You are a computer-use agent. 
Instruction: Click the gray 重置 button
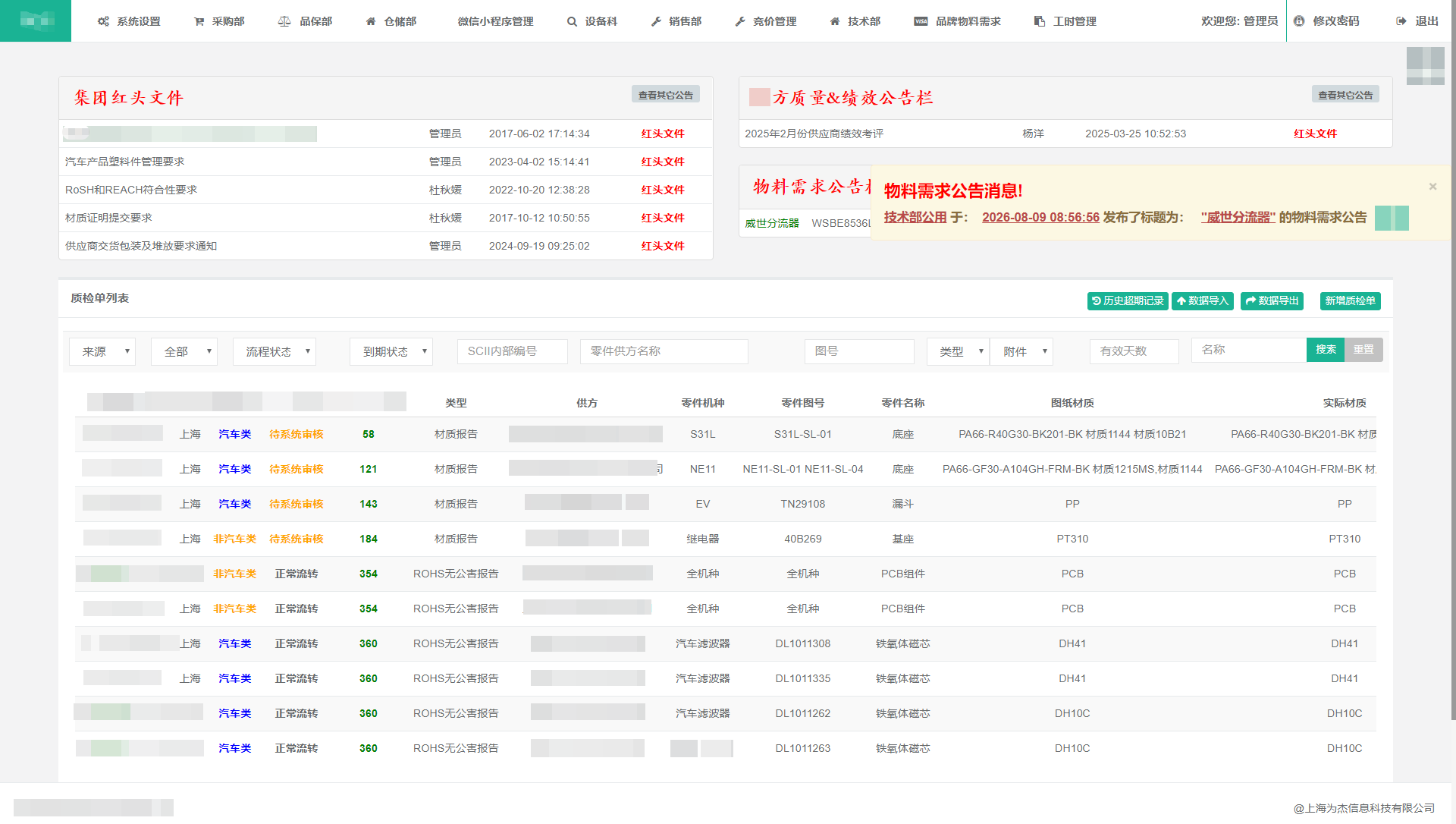click(x=1363, y=350)
